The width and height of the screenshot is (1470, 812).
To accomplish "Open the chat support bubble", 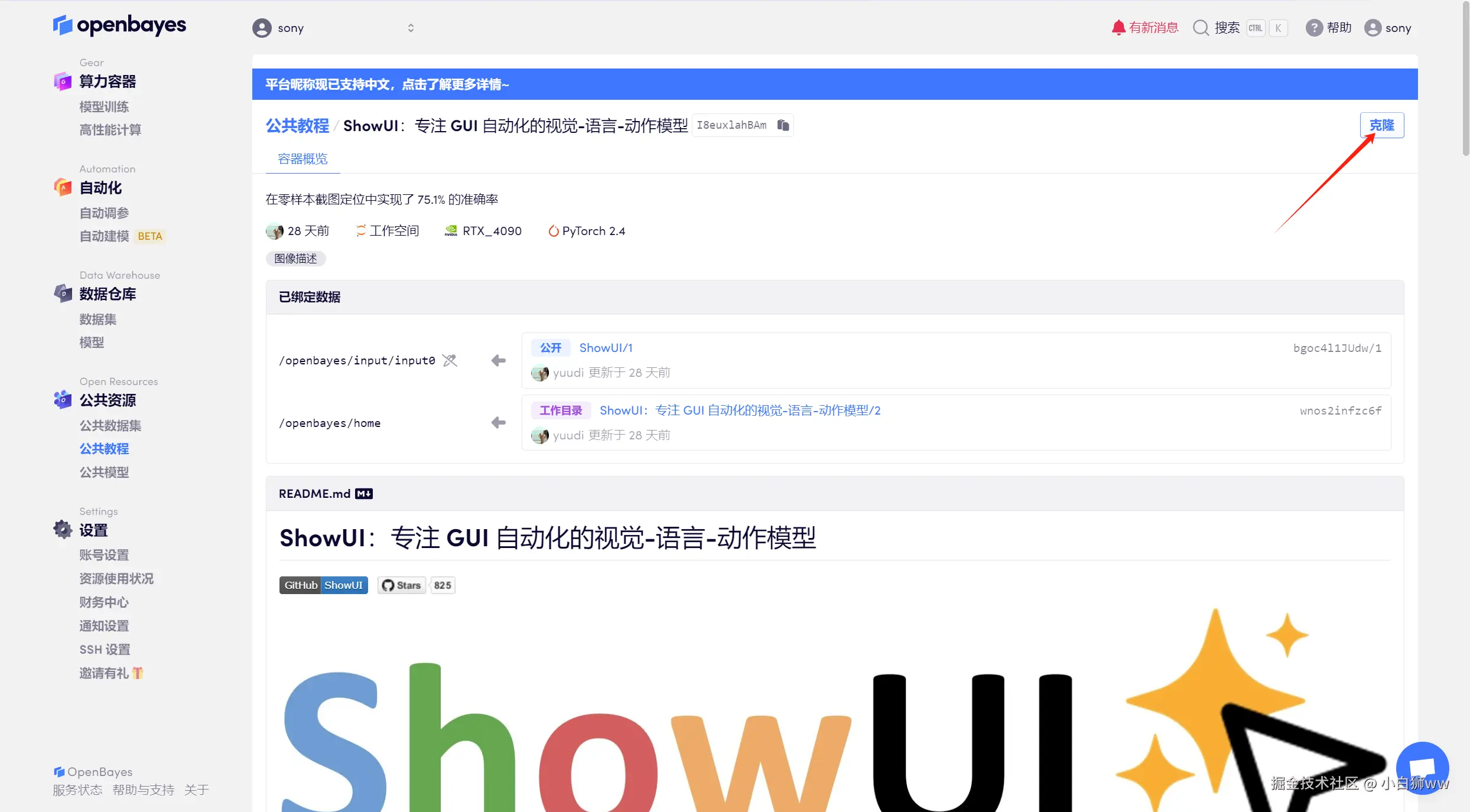I will click(1422, 768).
